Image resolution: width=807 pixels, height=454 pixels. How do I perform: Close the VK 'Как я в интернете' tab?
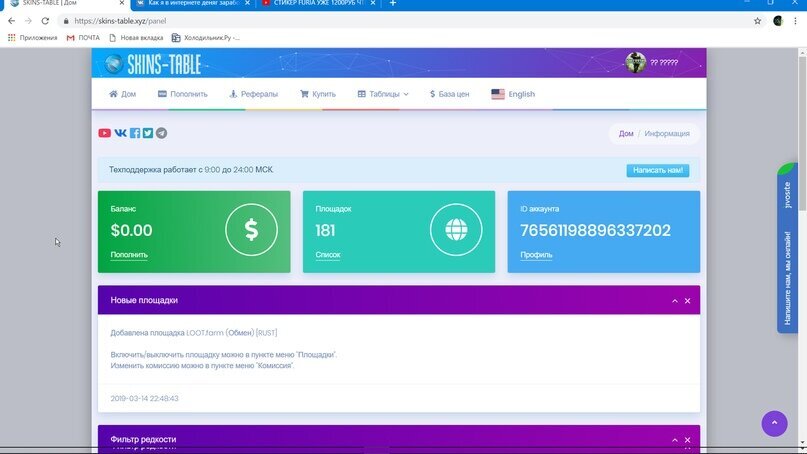(x=248, y=3)
